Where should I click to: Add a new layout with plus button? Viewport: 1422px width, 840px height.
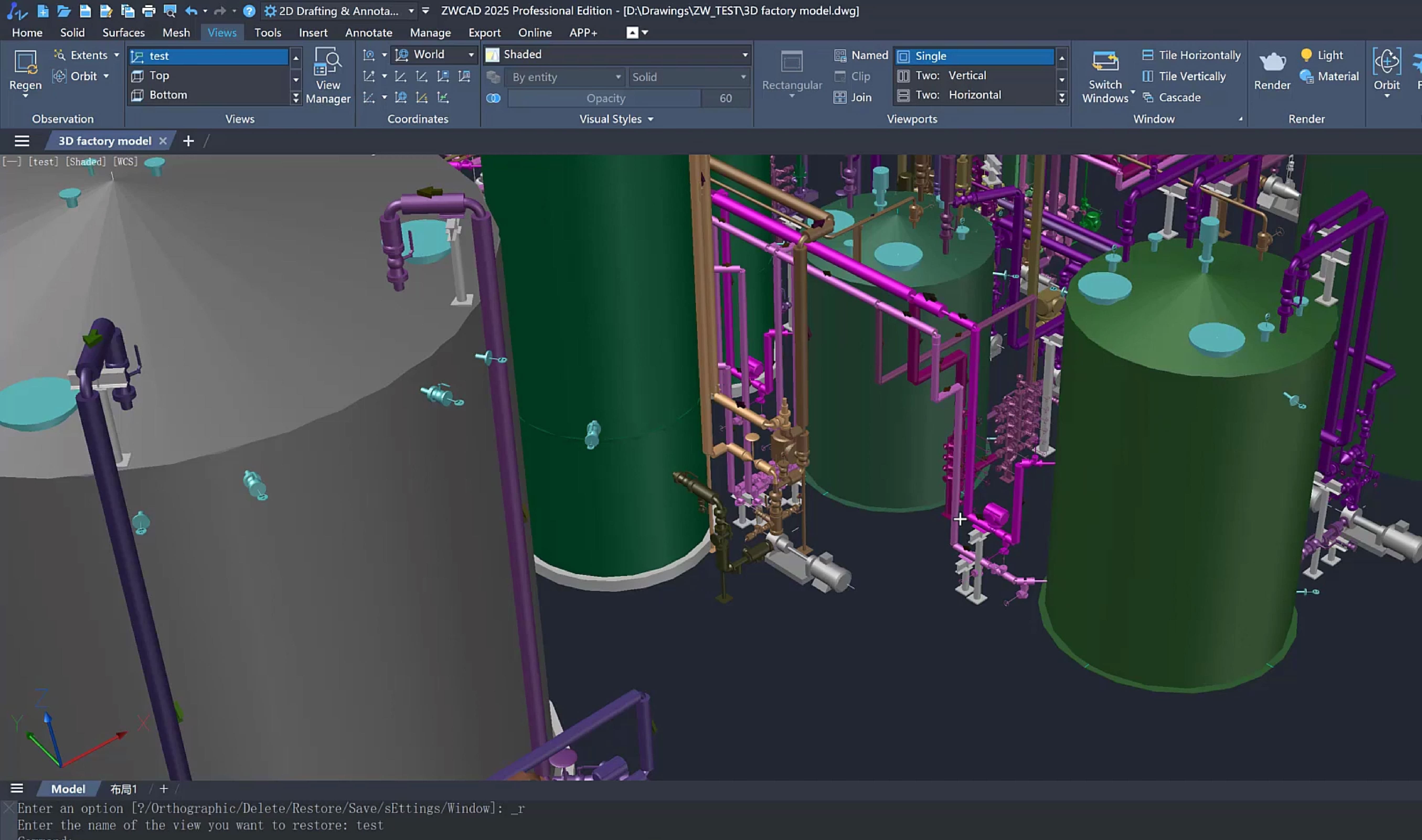(x=164, y=789)
